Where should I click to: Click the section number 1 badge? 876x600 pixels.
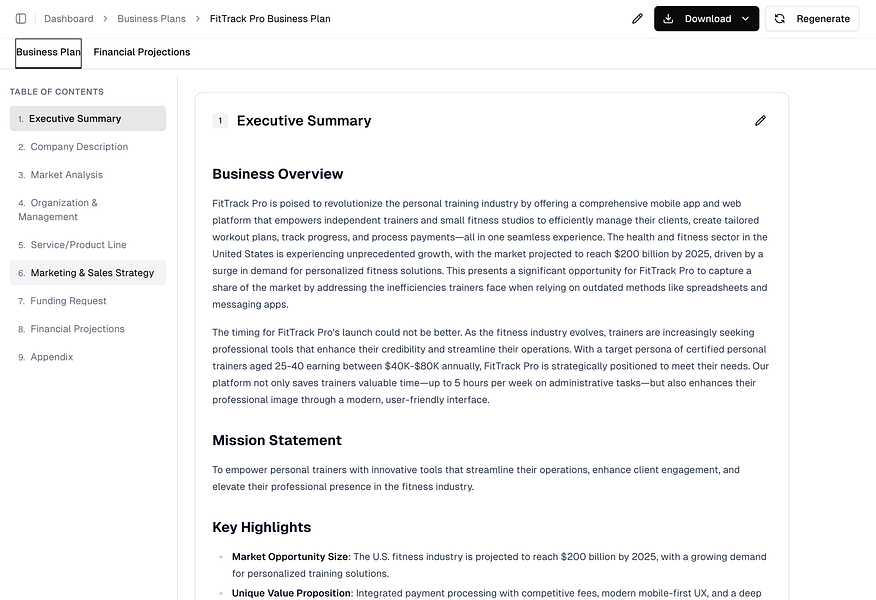220,121
